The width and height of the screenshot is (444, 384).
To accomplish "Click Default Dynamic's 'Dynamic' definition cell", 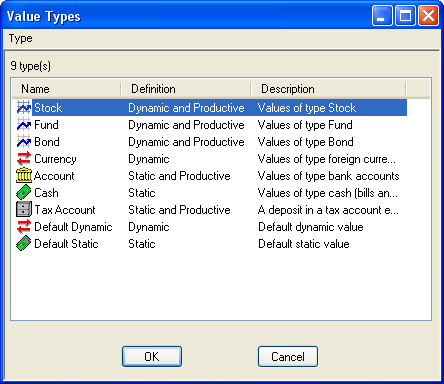I will coord(149,227).
